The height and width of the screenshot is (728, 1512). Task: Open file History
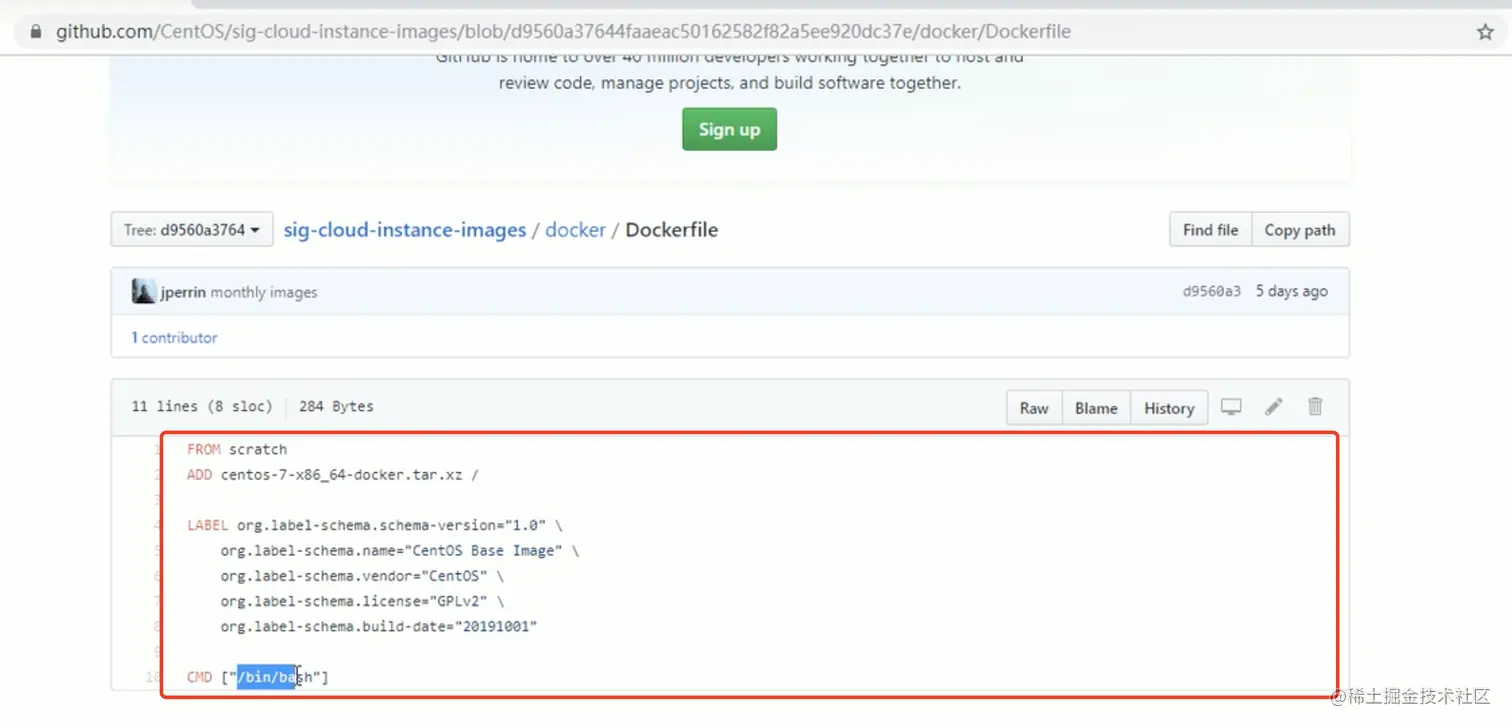1169,408
